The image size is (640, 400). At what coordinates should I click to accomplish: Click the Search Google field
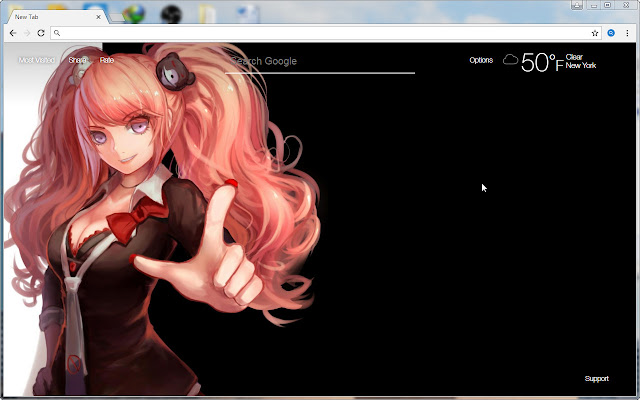320,62
